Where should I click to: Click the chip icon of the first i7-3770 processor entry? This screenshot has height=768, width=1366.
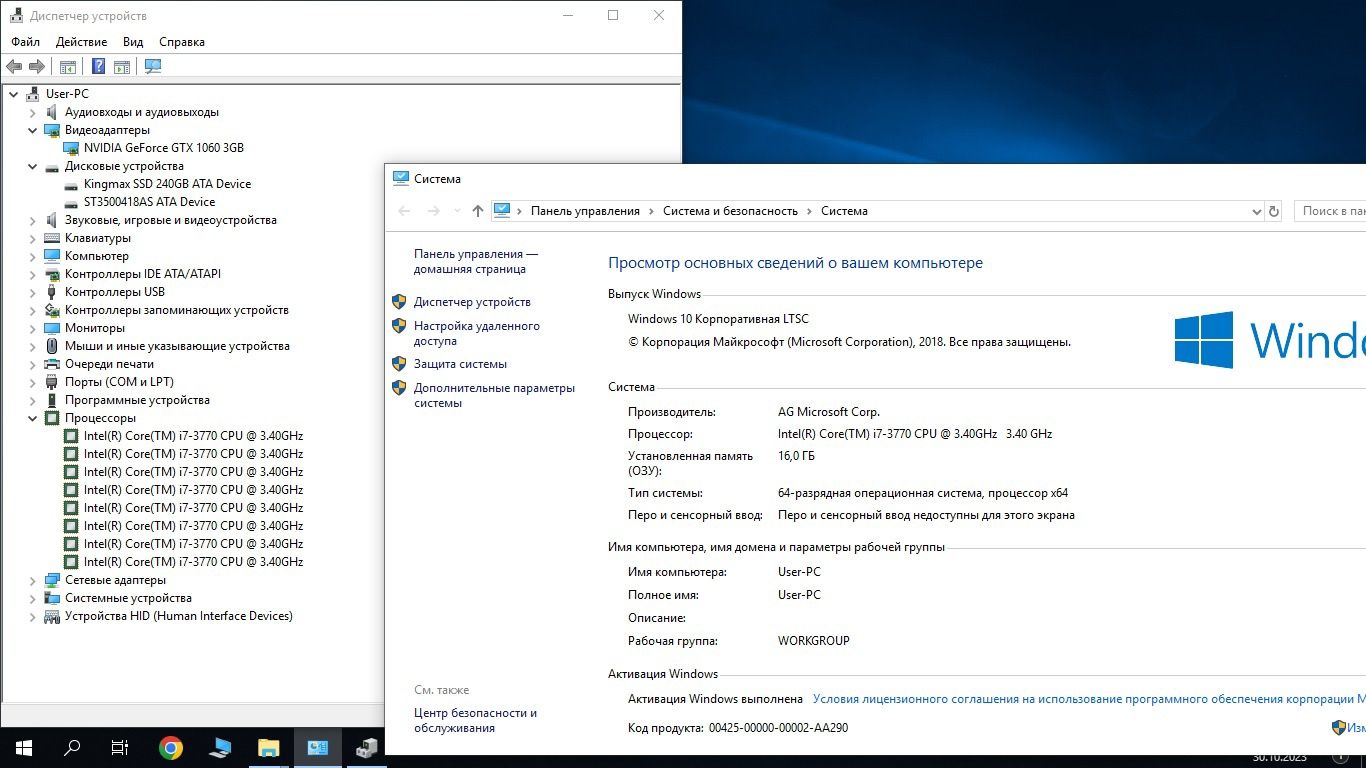coord(71,436)
